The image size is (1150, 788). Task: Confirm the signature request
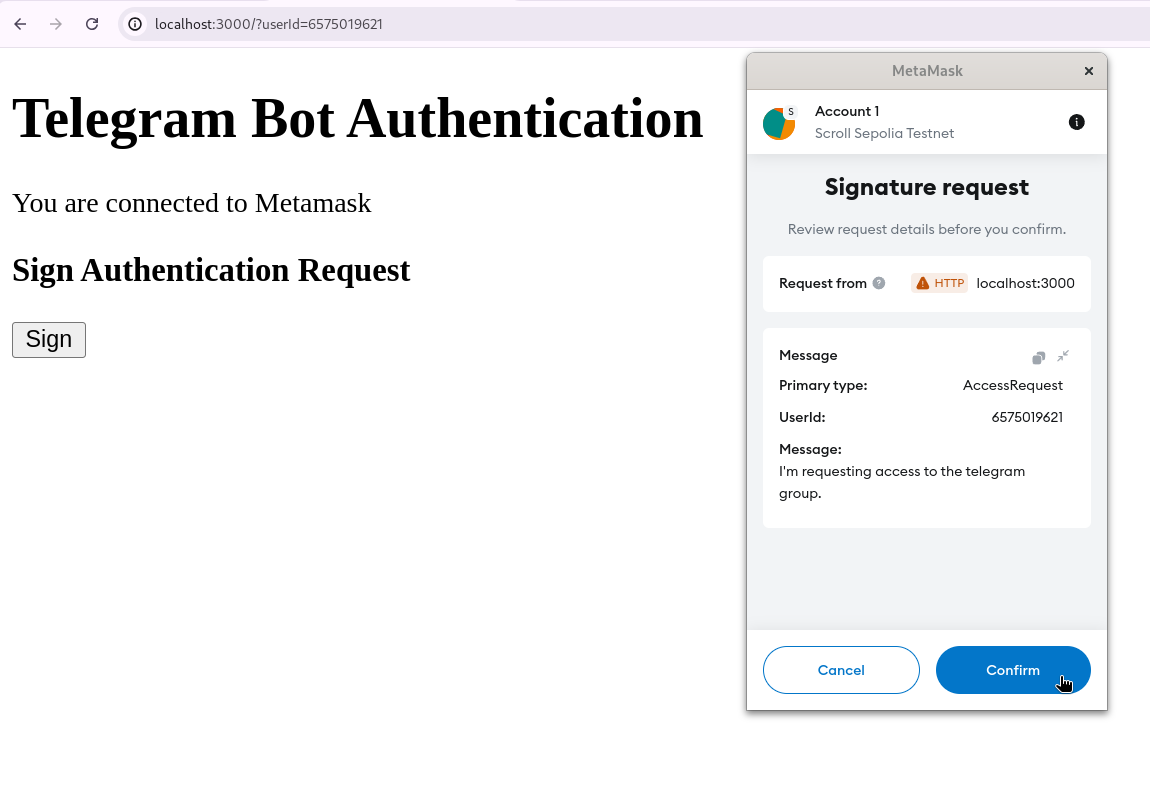click(x=1012, y=670)
